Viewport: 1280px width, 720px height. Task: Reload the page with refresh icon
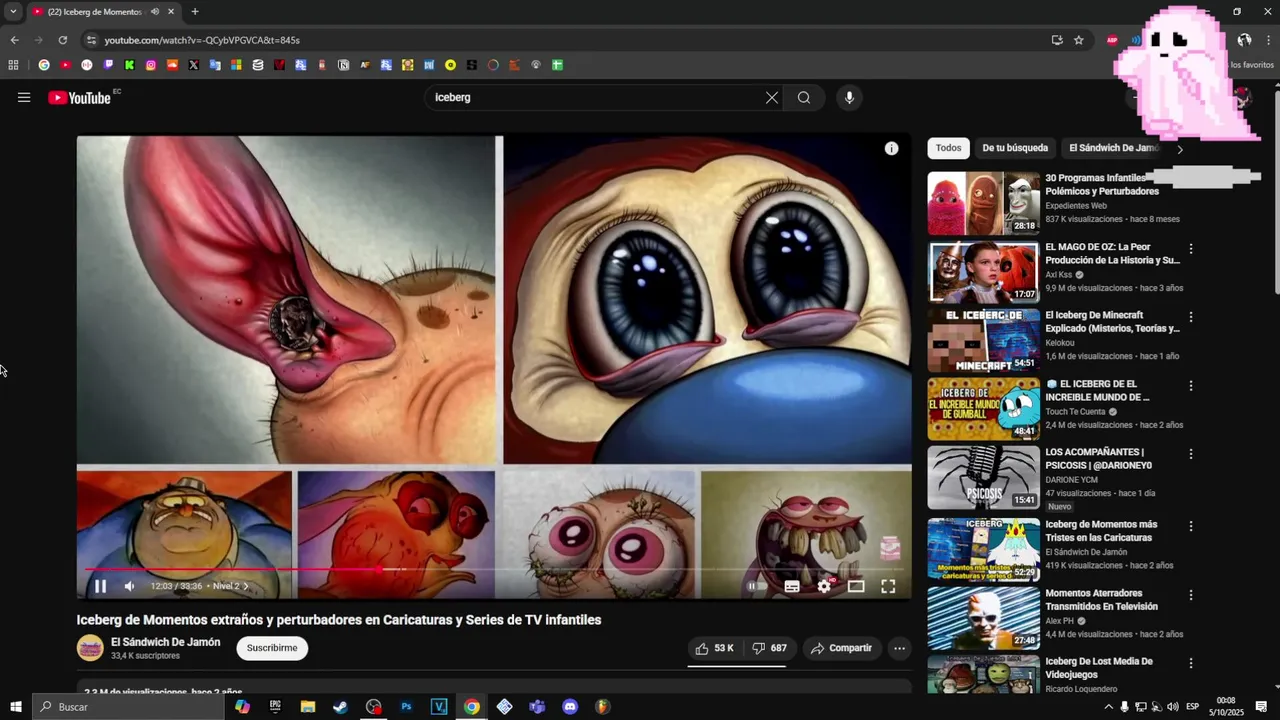click(62, 40)
